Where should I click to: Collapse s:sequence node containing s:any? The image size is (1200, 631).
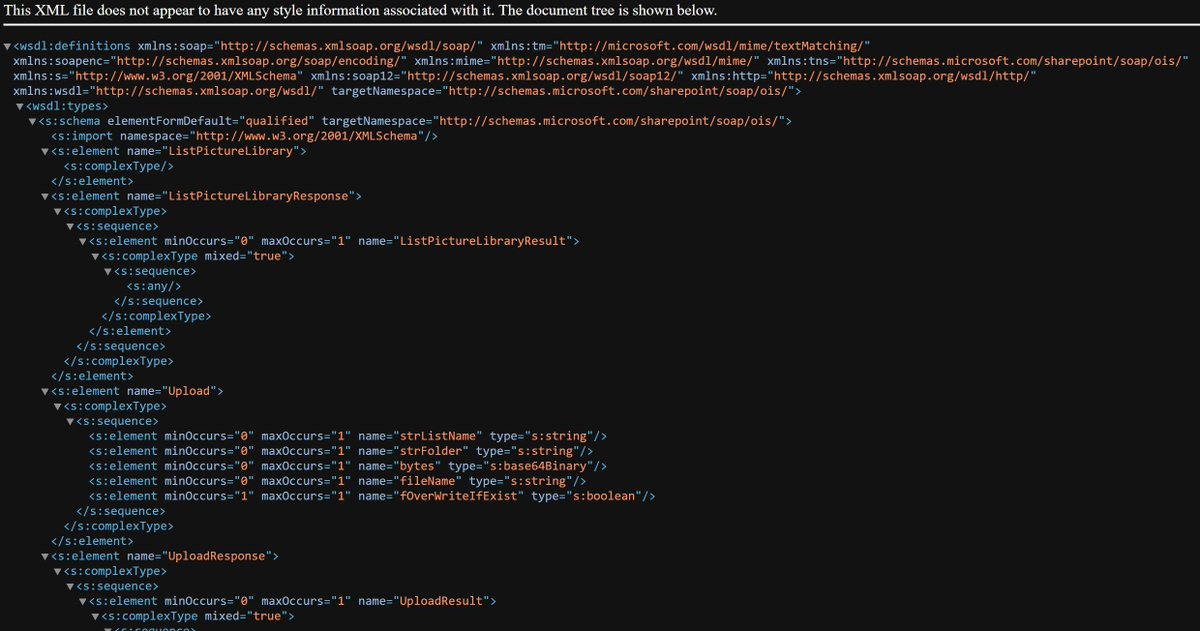108,271
